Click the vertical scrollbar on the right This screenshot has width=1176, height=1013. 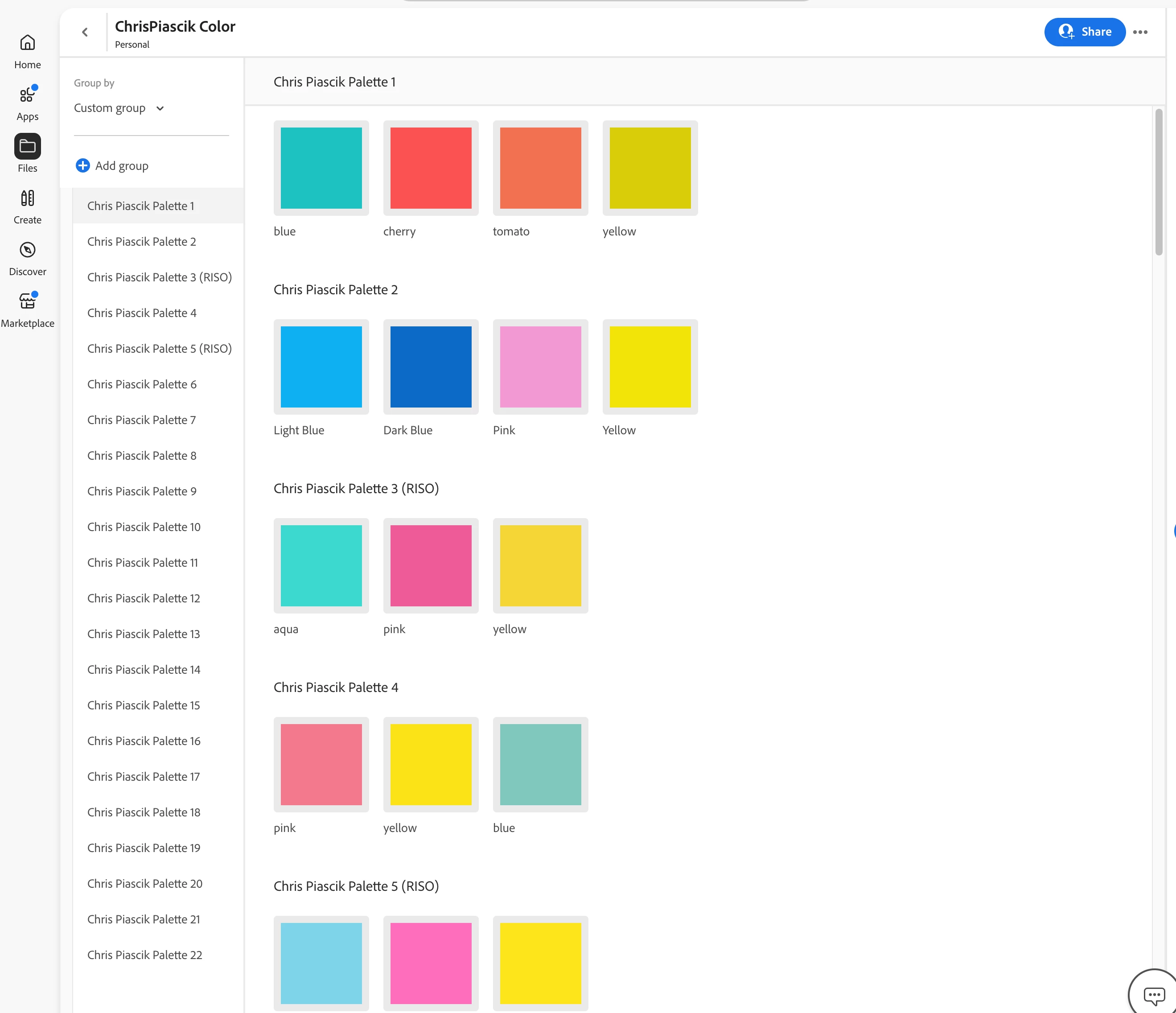(1159, 181)
